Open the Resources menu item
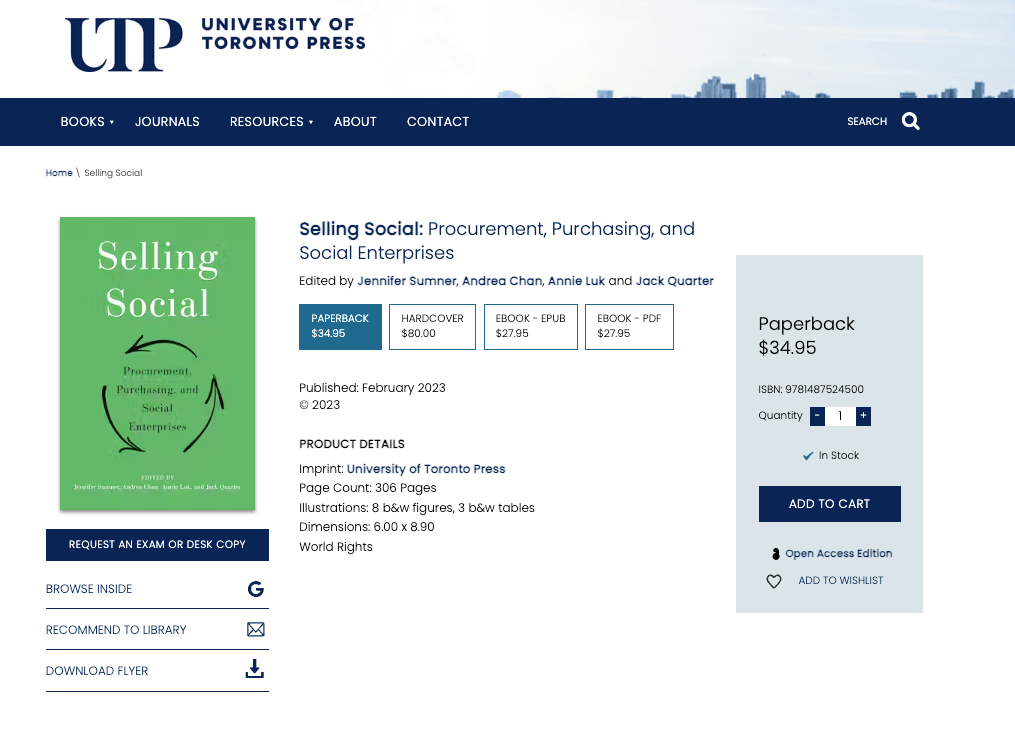Viewport: 1015px width, 741px height. pyautogui.click(x=266, y=122)
